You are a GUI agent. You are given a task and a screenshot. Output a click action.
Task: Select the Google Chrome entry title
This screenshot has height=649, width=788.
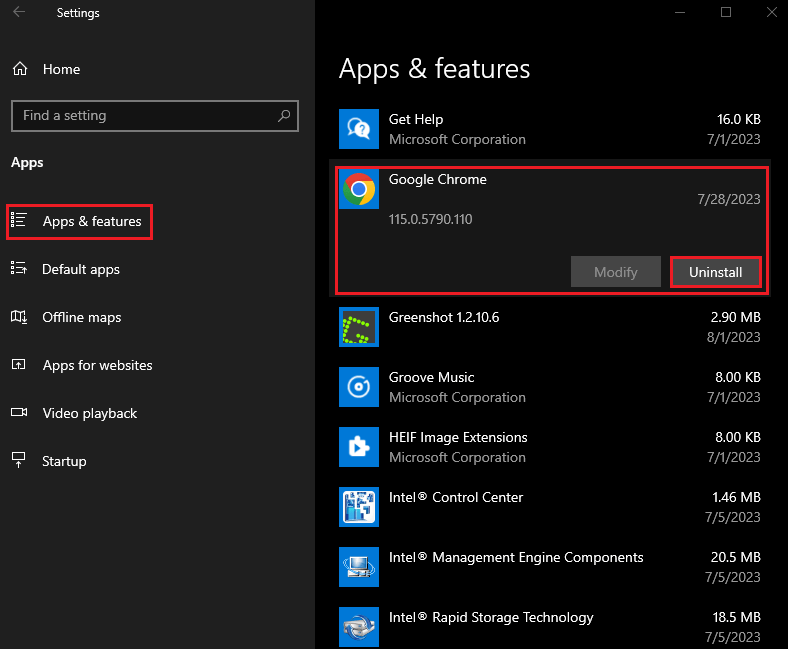coord(438,179)
